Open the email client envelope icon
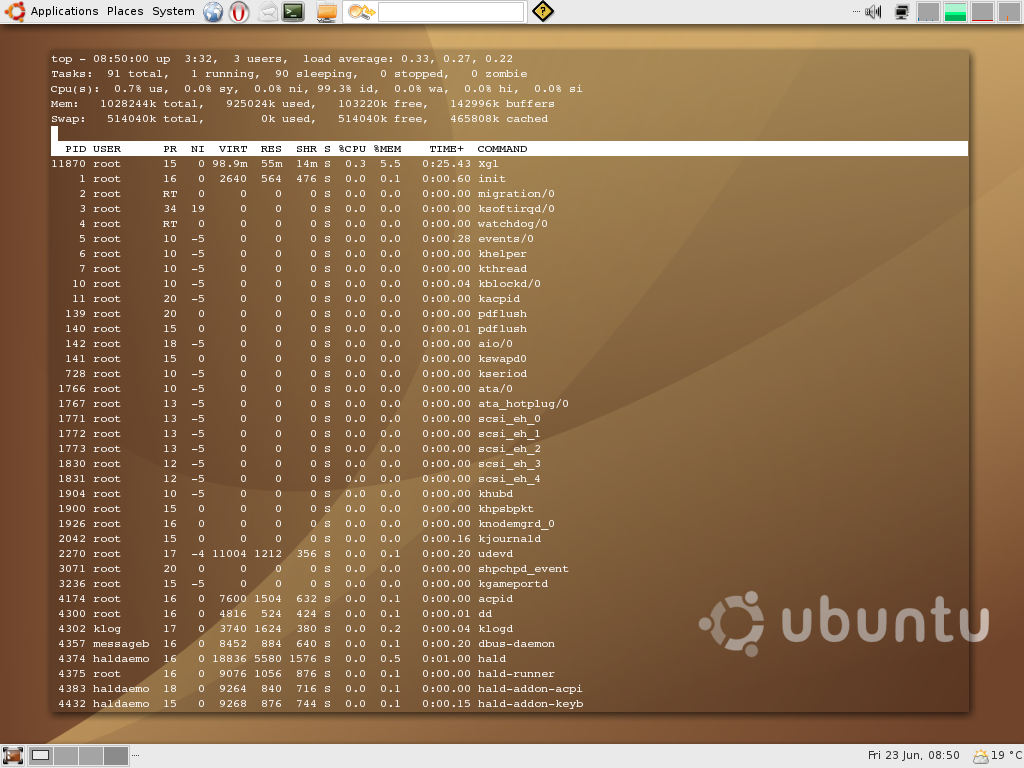This screenshot has width=1024, height=768. coord(266,11)
